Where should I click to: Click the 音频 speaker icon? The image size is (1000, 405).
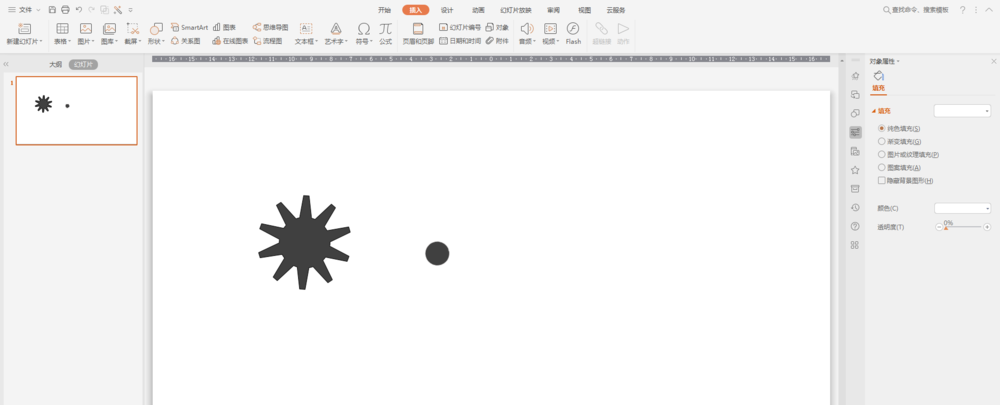pyautogui.click(x=526, y=29)
